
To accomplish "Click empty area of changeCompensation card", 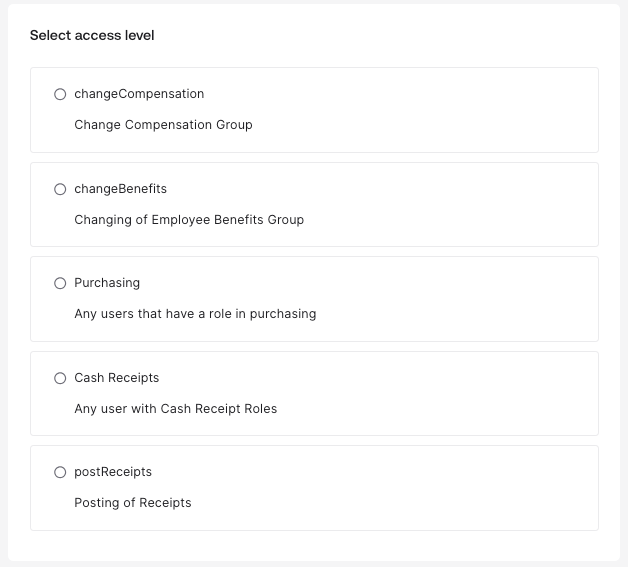I will (450, 110).
